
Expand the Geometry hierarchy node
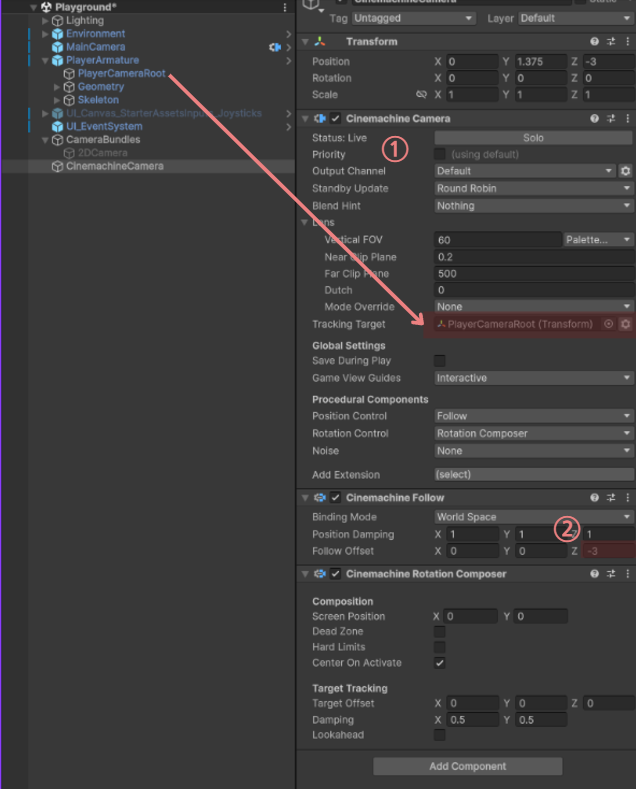(56, 87)
